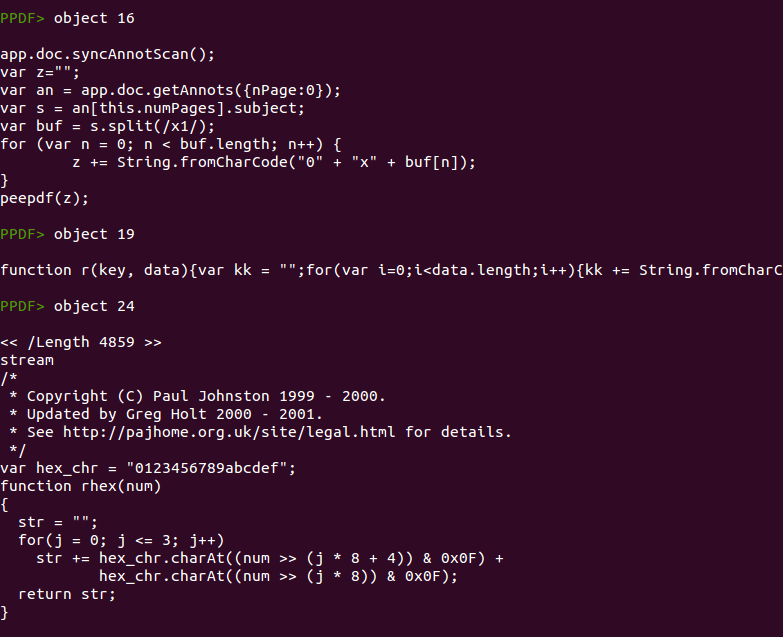Click the "return str;" statement
Image resolution: width=783 pixels, height=637 pixels.
pyautogui.click(x=67, y=594)
